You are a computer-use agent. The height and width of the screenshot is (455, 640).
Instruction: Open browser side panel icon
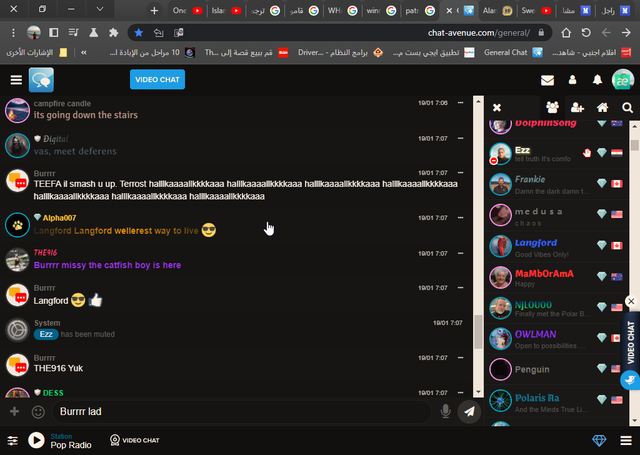(53, 33)
